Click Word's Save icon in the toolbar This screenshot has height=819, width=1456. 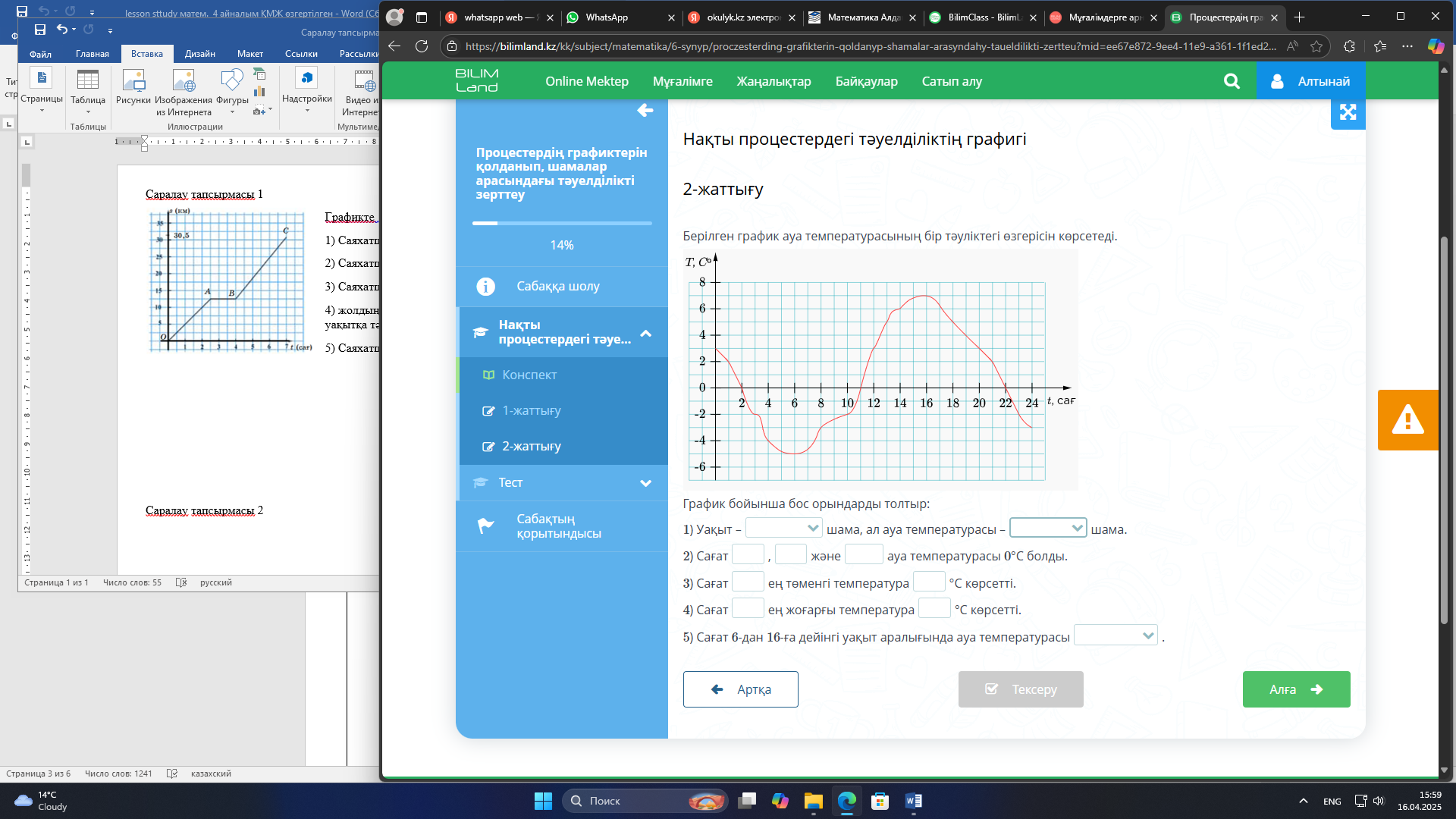(x=40, y=30)
